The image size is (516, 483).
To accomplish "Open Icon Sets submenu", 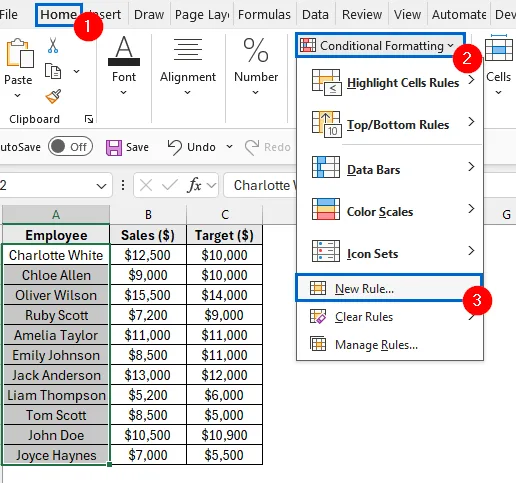I will [390, 251].
